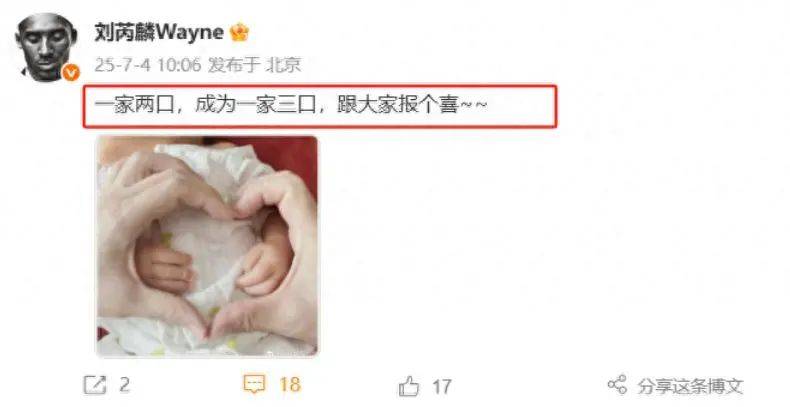Like the post with the thumbs-up icon
Image resolution: width=790 pixels, height=407 pixels.
[x=409, y=386]
